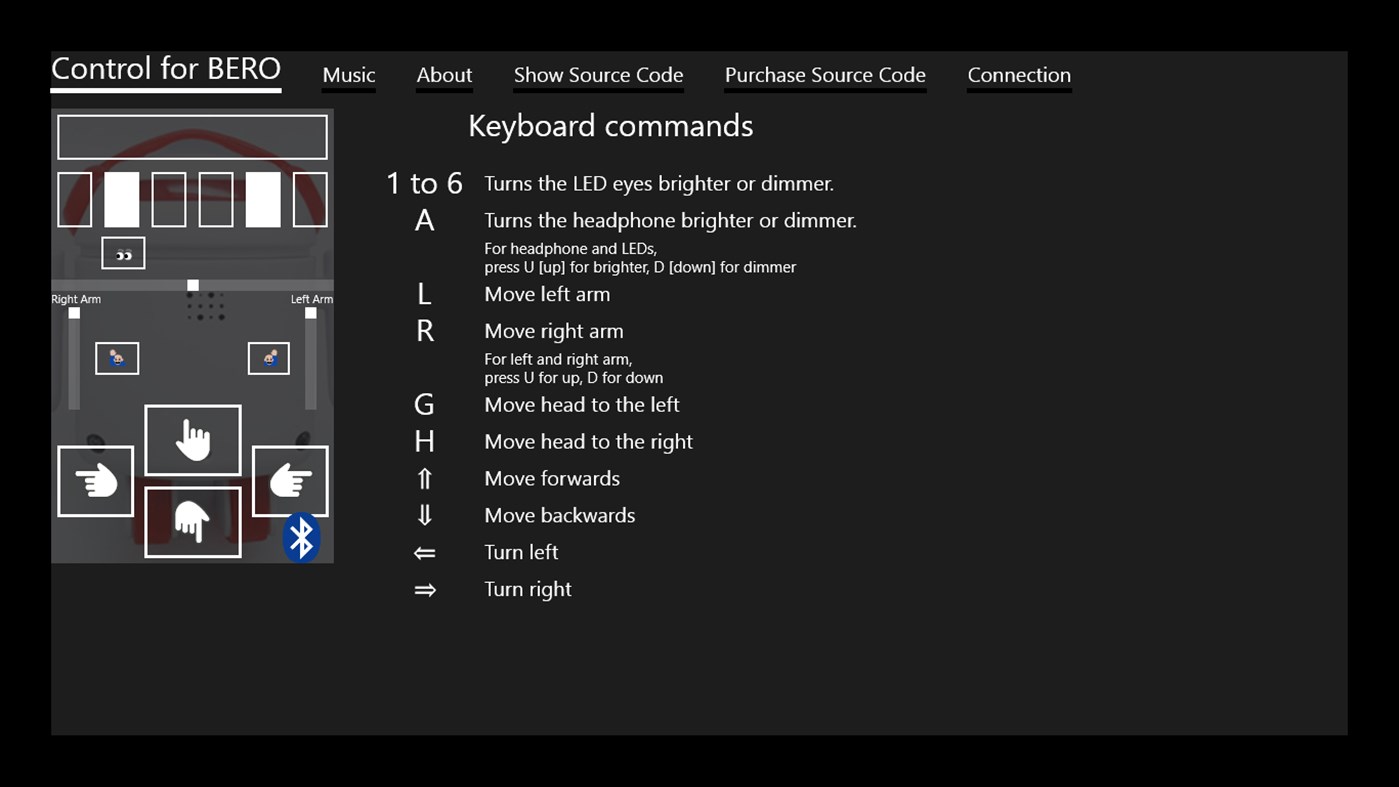Viewport: 1399px width, 787px height.
Task: Click the Show Source Code link
Action: pos(598,75)
